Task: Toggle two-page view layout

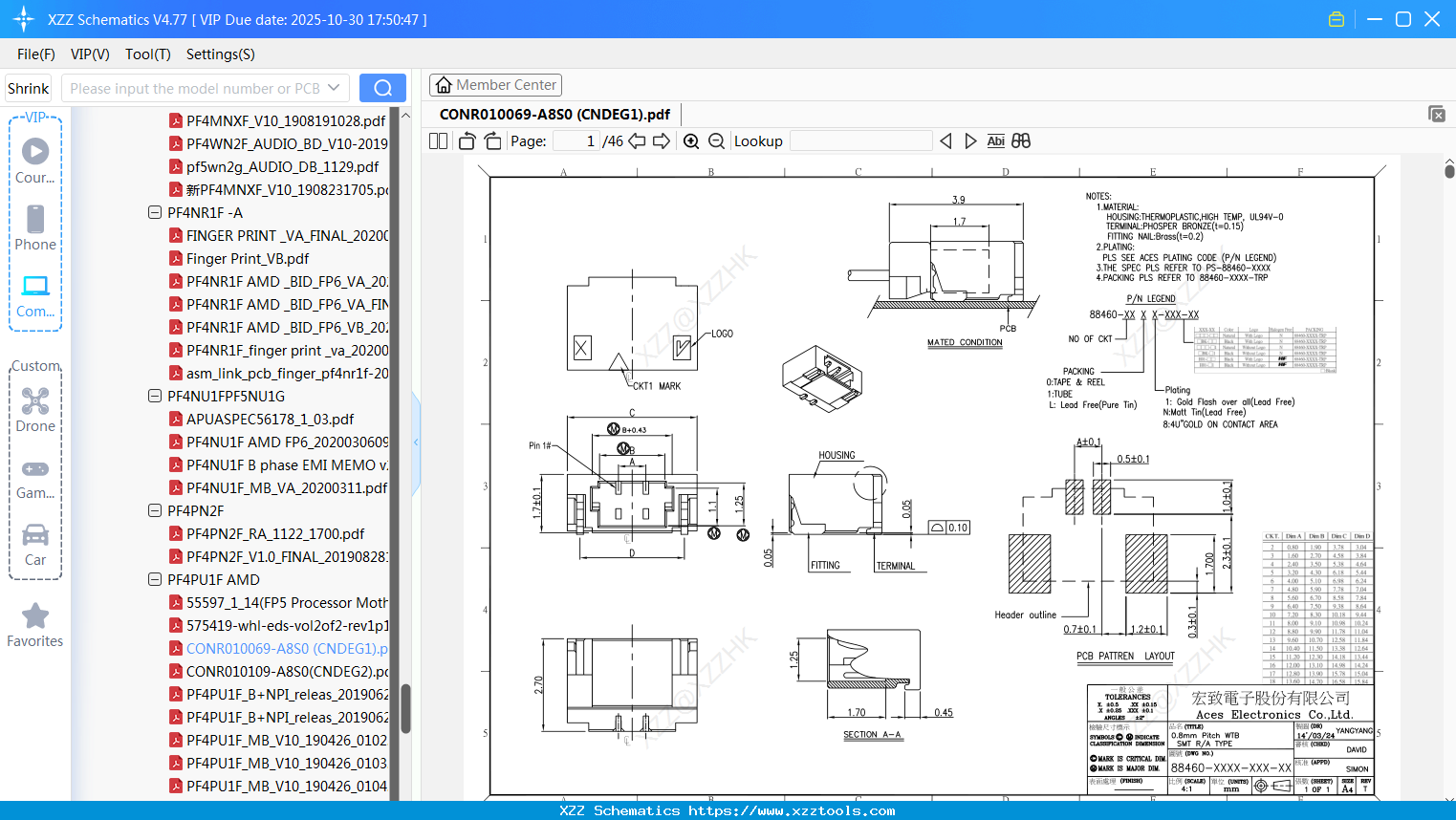Action: tap(439, 141)
